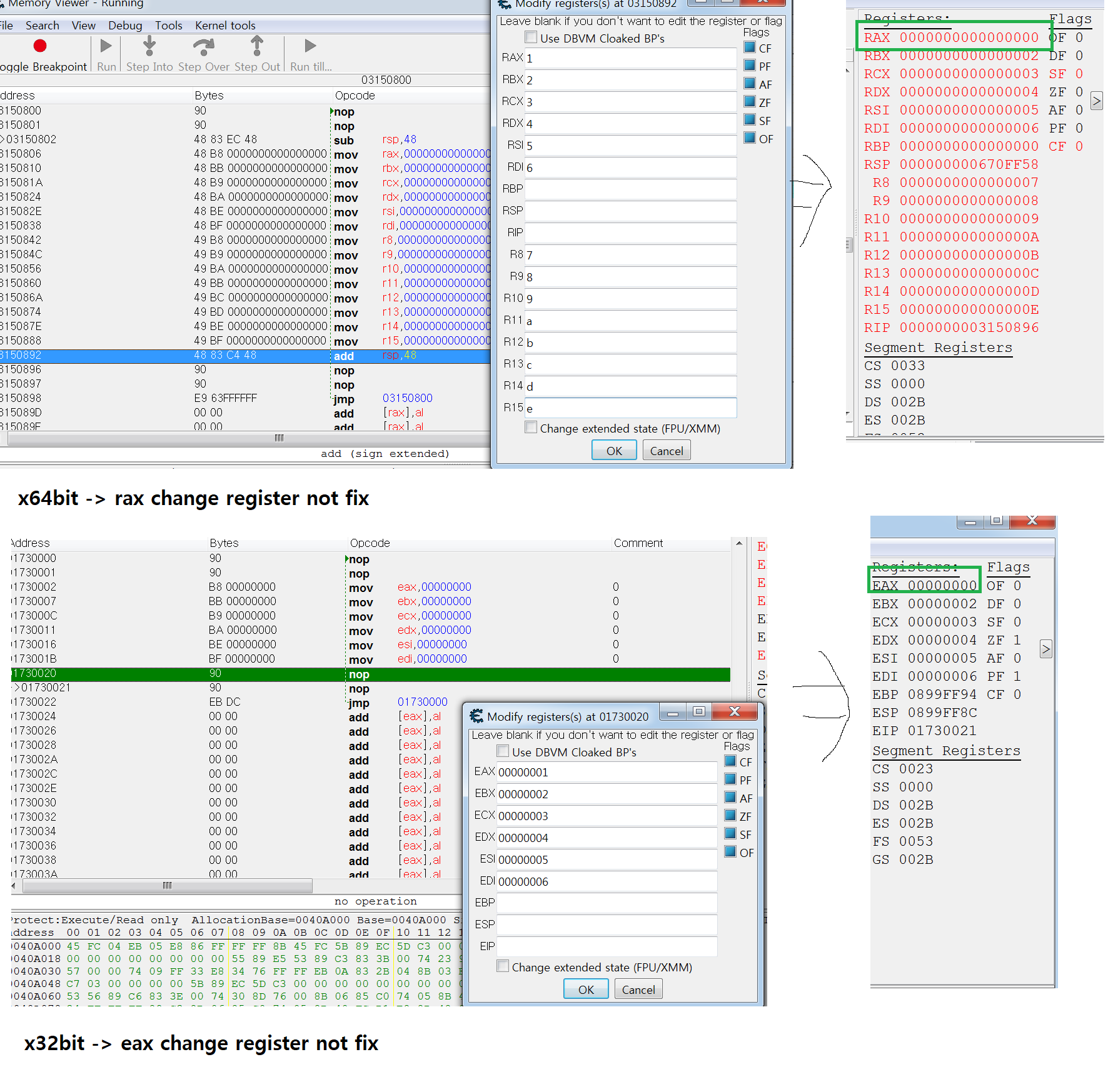Check Change extended state (FPU/XMM)

531,427
